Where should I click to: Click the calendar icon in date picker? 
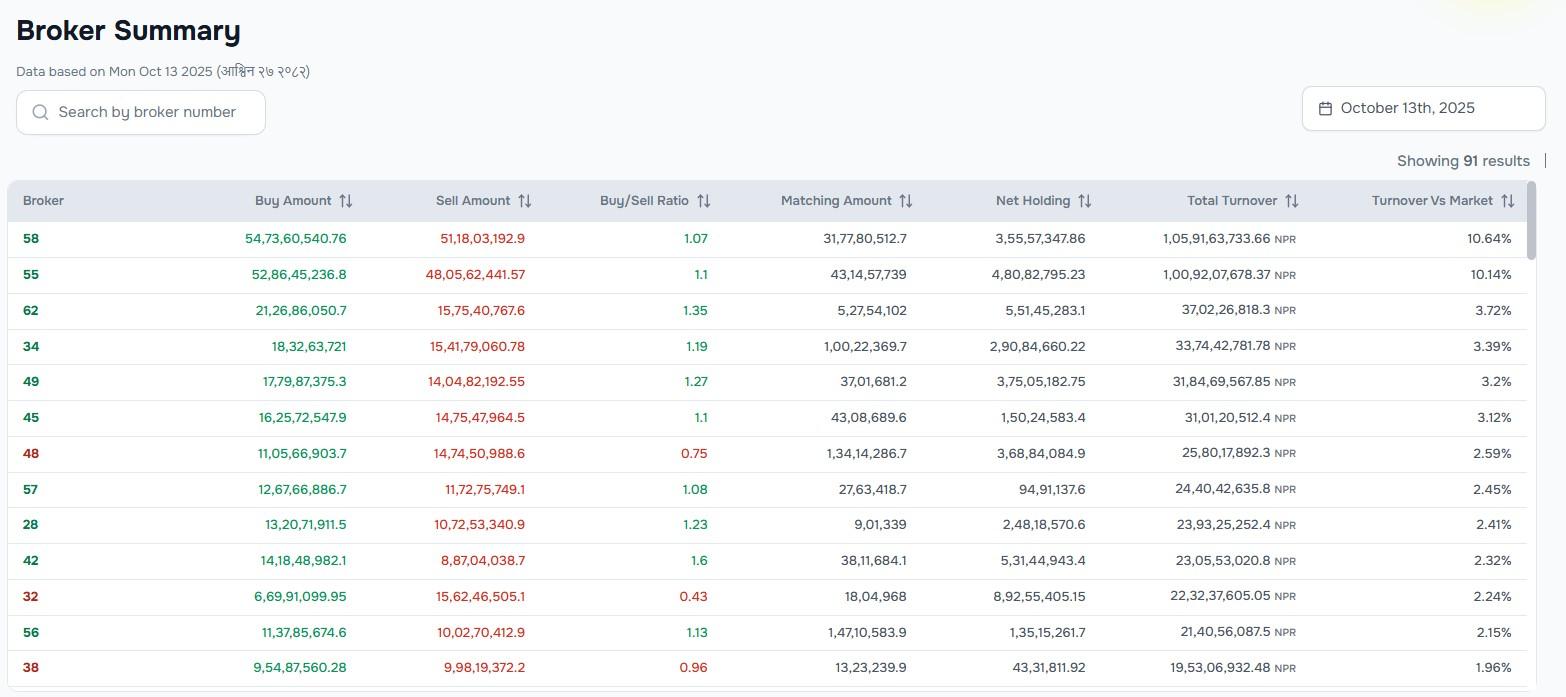pos(1325,108)
